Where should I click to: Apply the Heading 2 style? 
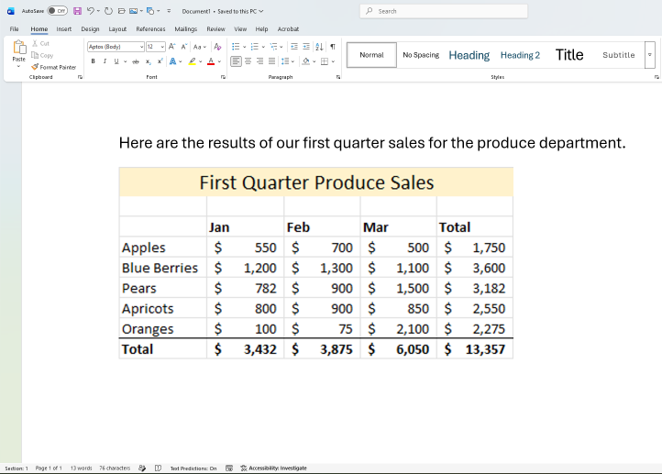click(x=520, y=55)
